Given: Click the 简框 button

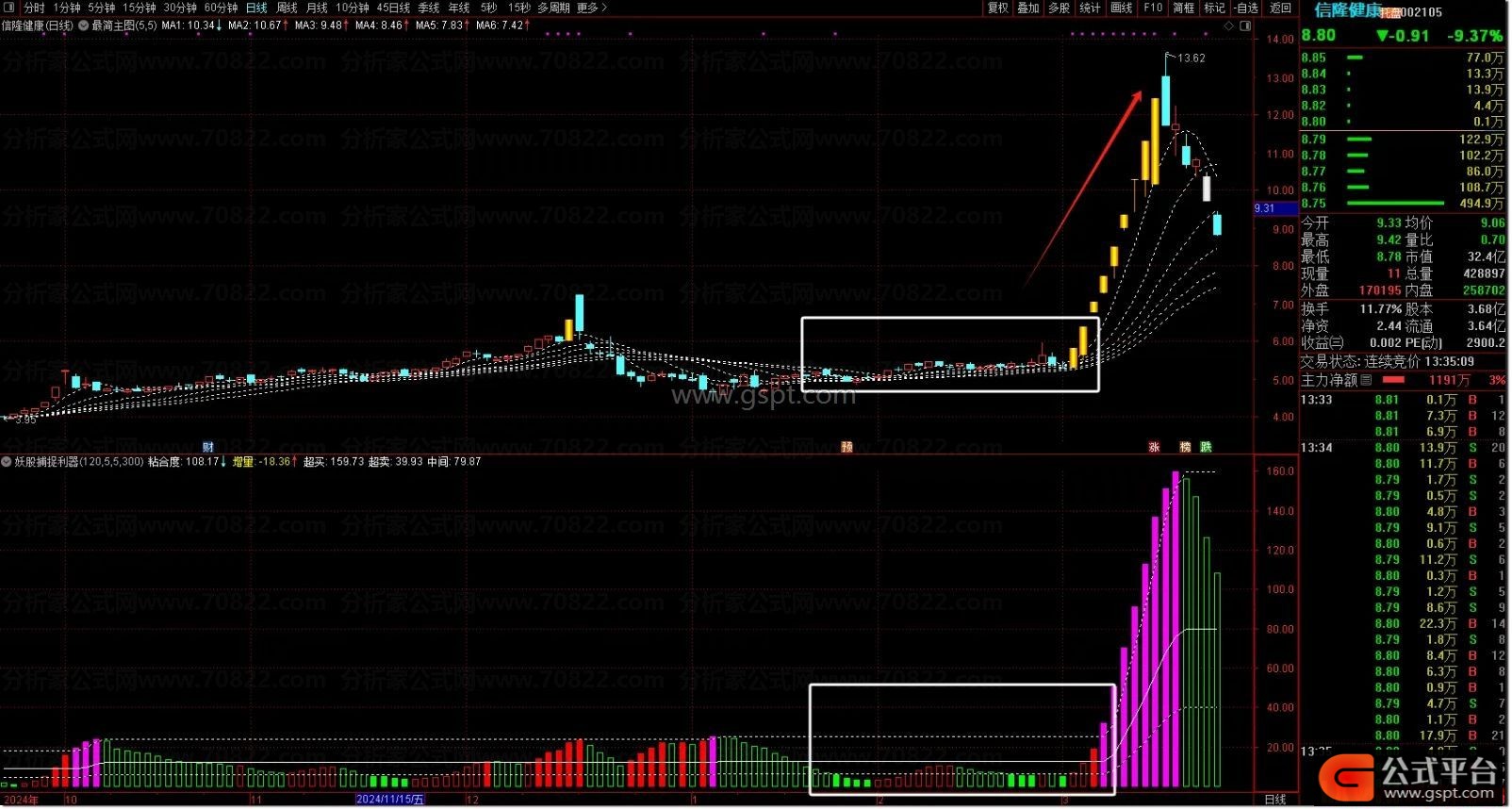Looking at the screenshot, I should (1184, 8).
